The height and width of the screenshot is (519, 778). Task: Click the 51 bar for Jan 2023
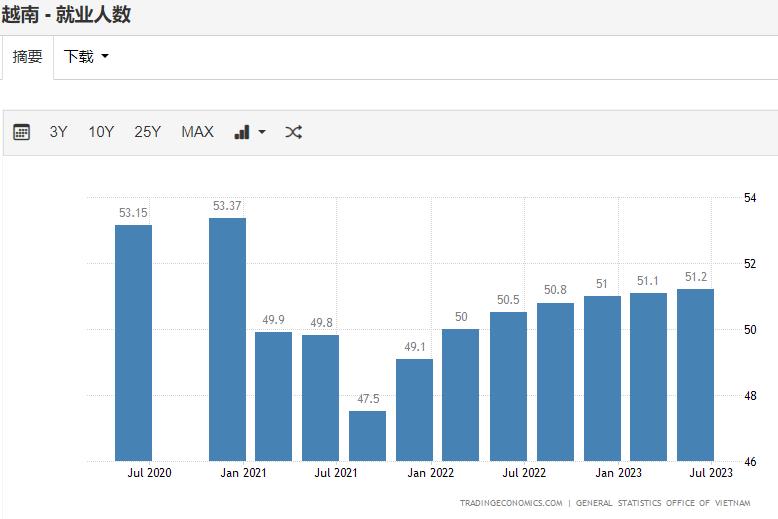coord(602,378)
